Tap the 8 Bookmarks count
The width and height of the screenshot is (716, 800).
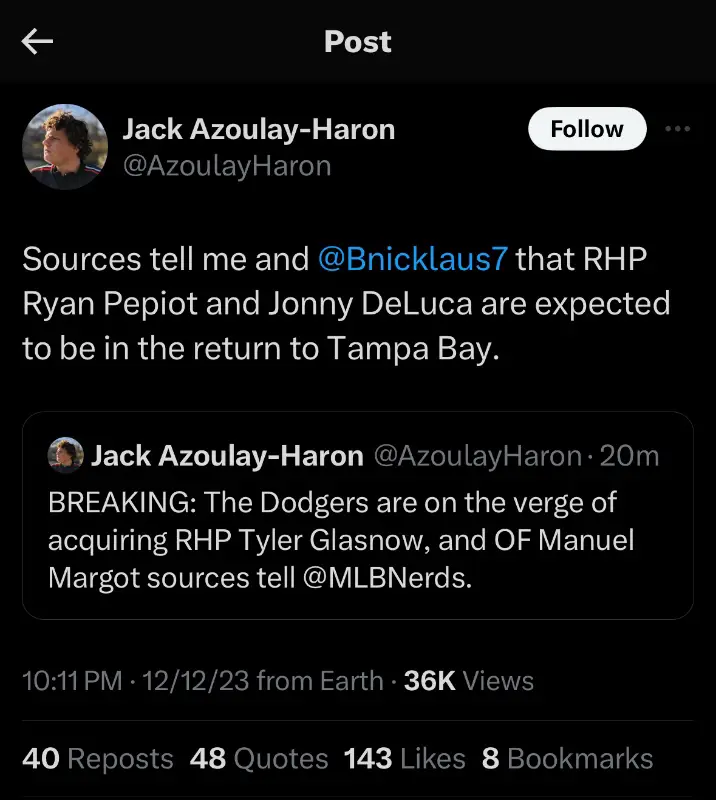coord(567,759)
